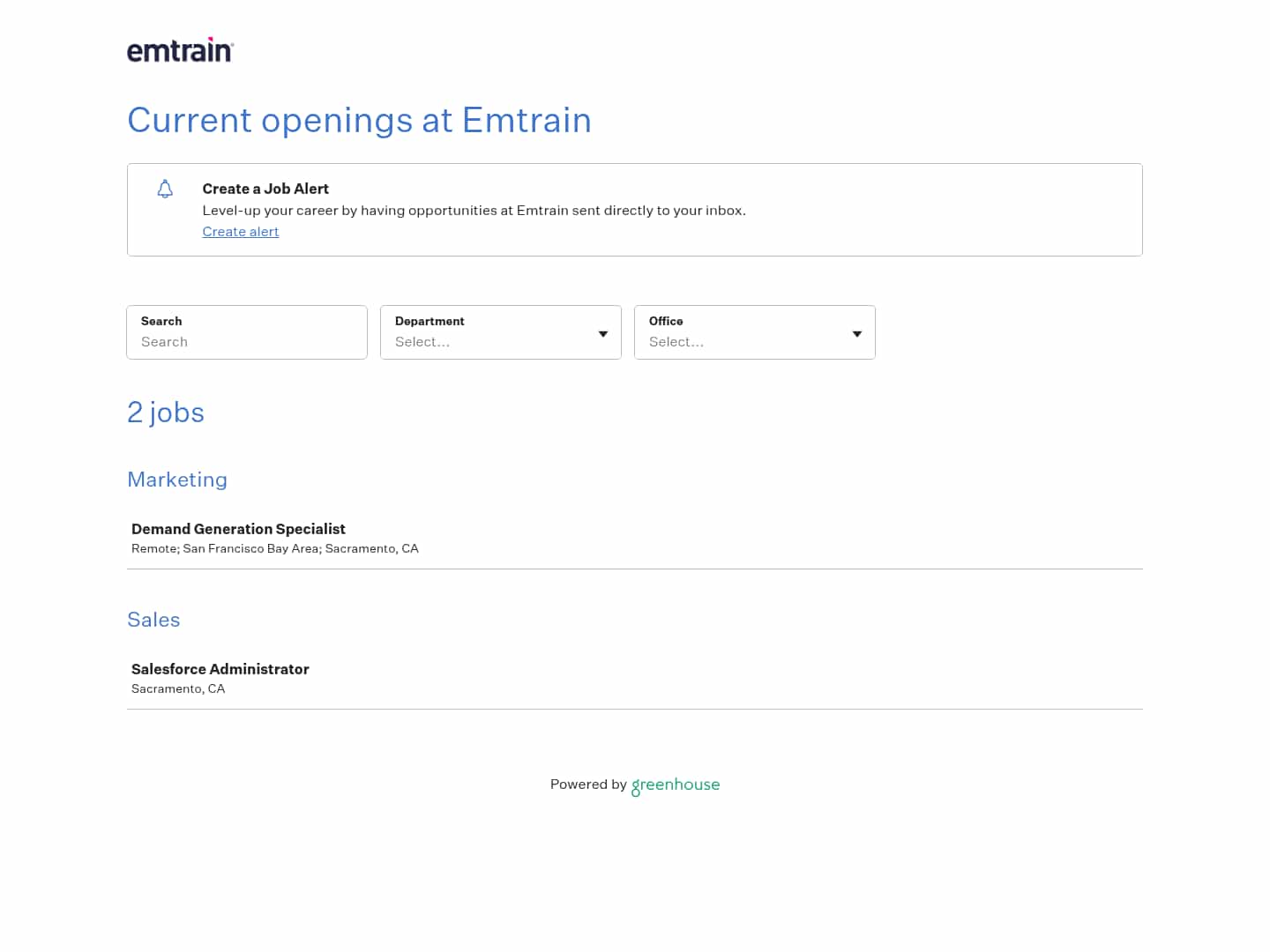Image resolution: width=1270 pixels, height=952 pixels.
Task: Expand the Department select box
Action: [500, 332]
